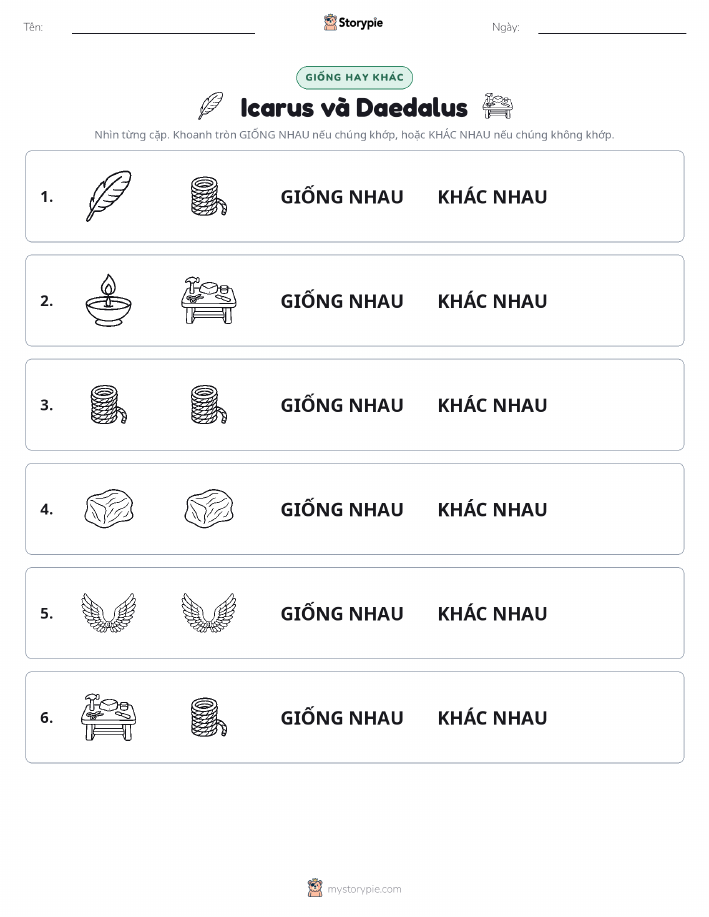Click the feather icon beside the title
This screenshot has width=709, height=917.
[x=211, y=106]
